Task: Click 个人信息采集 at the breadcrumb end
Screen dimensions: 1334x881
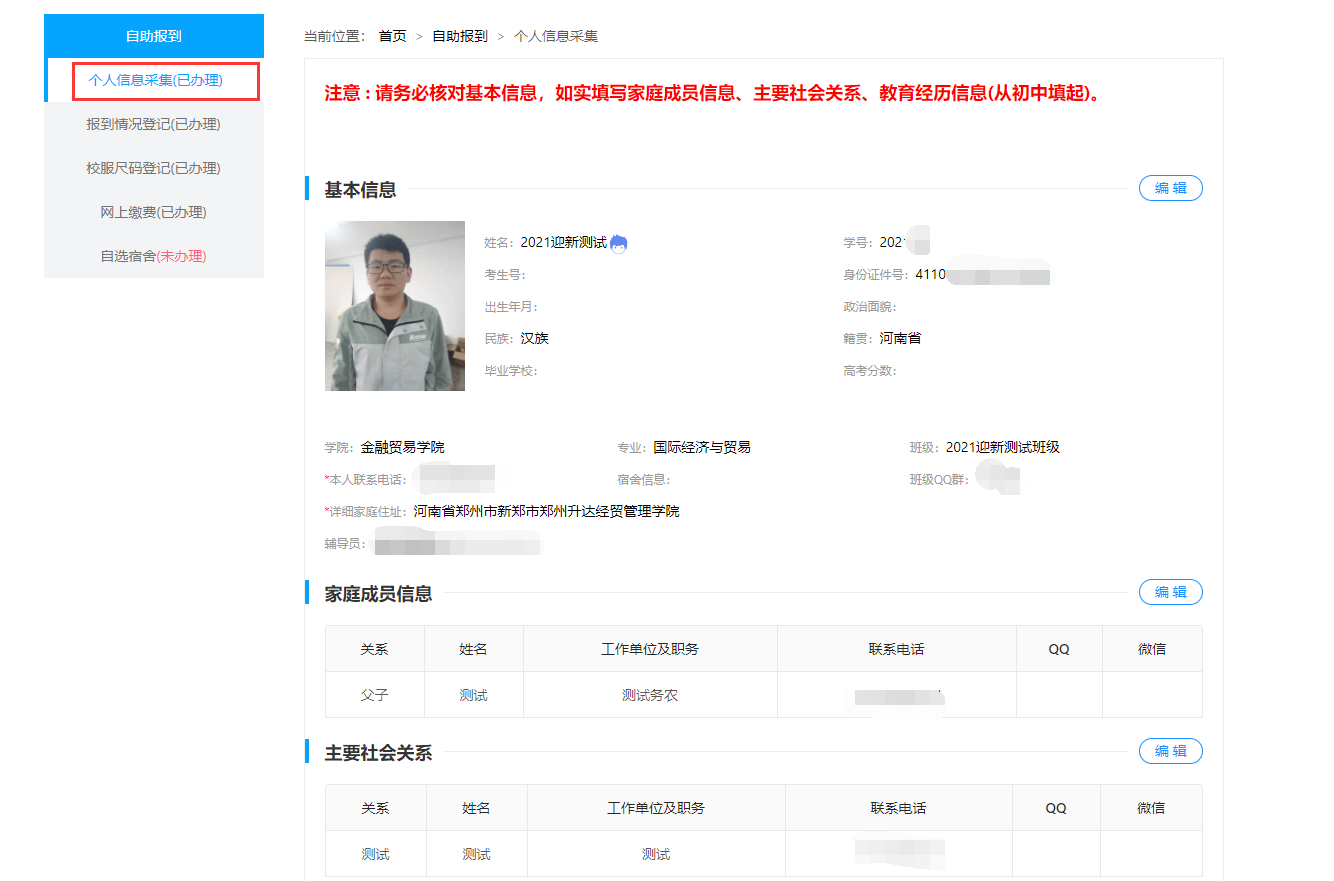Action: (555, 36)
